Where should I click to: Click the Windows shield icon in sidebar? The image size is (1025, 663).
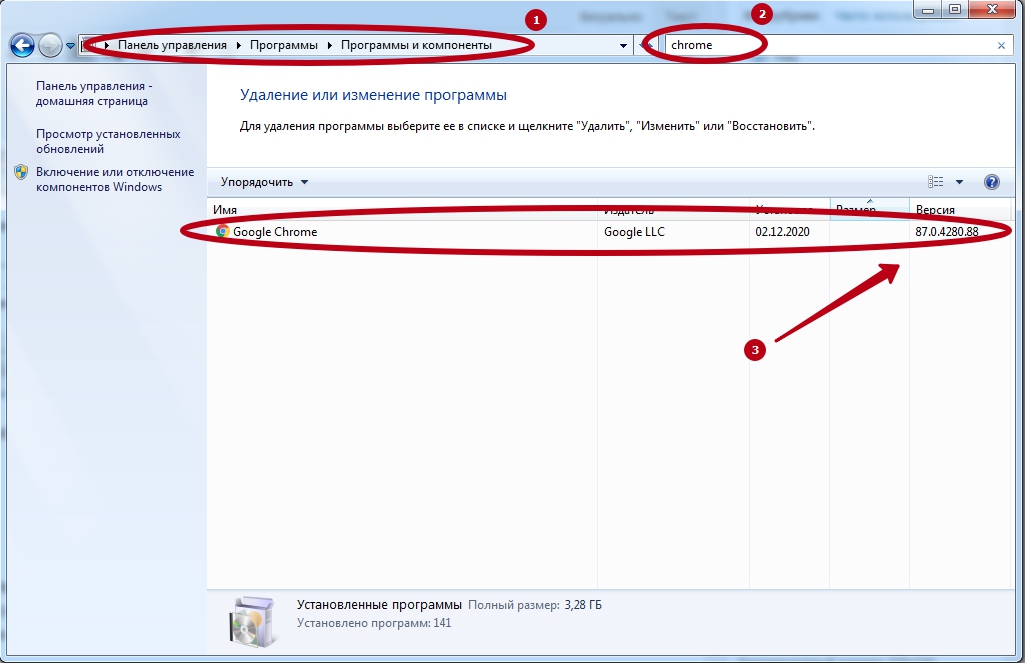point(21,172)
